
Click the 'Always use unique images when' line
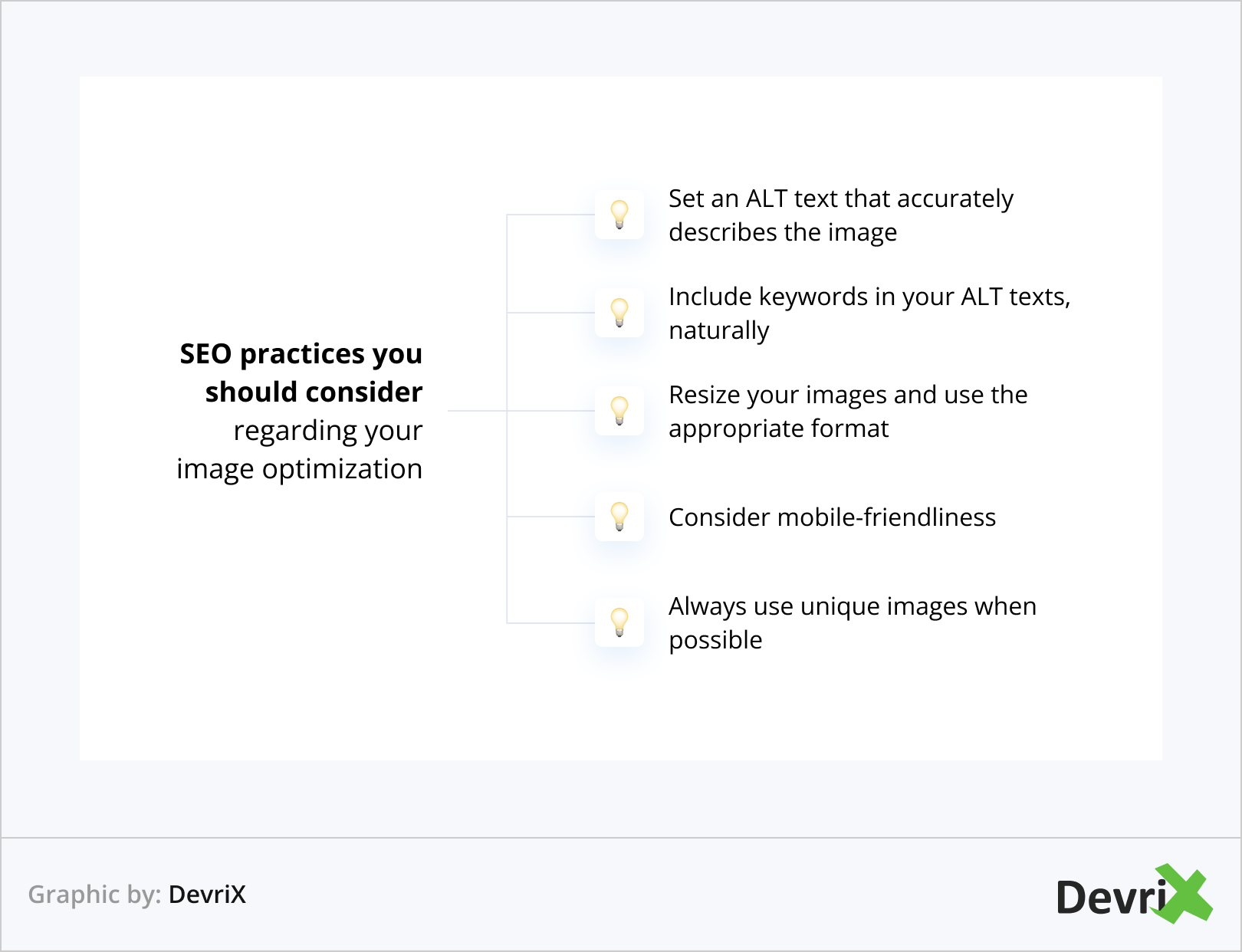click(852, 606)
